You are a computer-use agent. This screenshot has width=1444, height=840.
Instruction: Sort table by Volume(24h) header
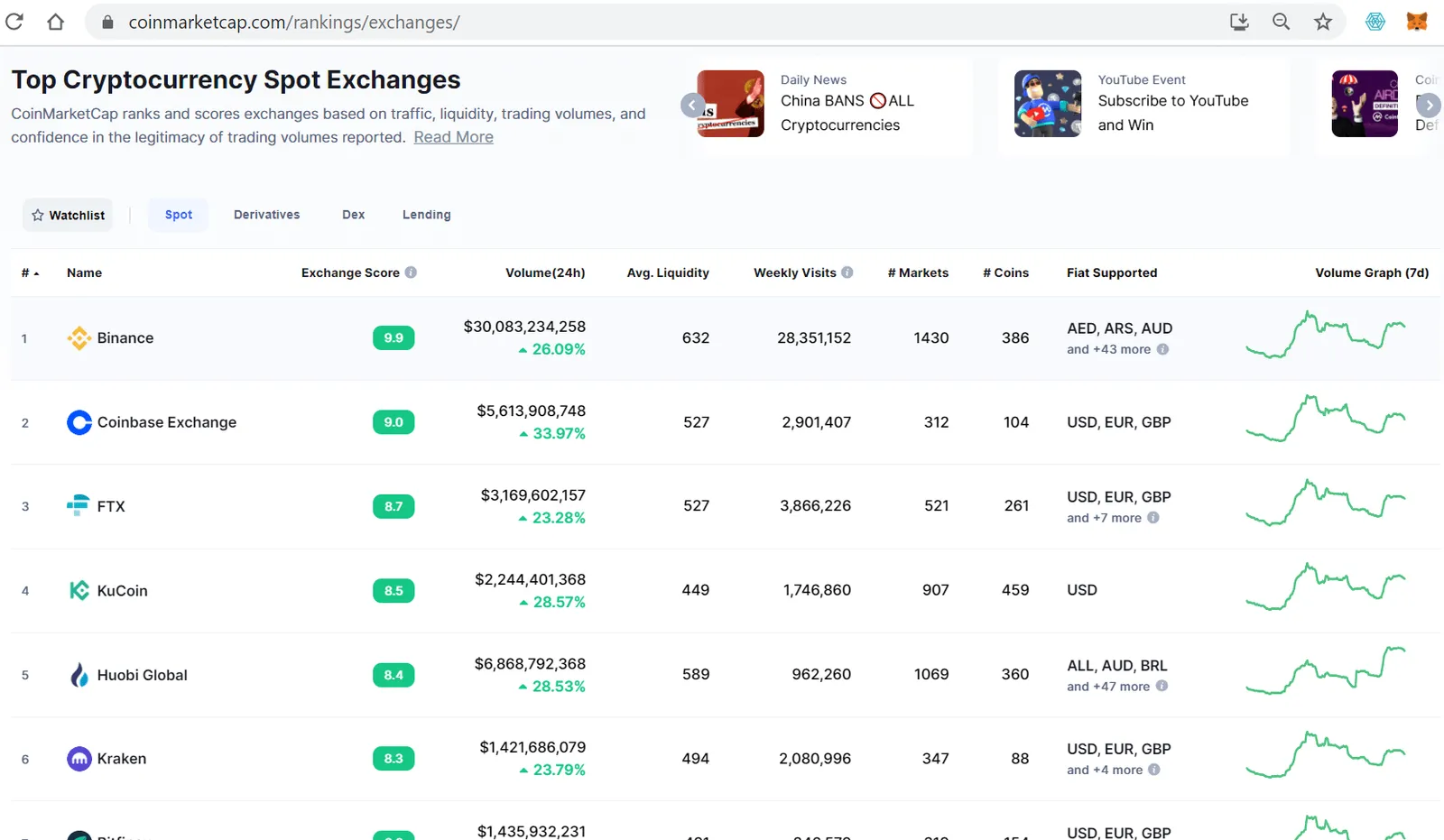(x=545, y=272)
